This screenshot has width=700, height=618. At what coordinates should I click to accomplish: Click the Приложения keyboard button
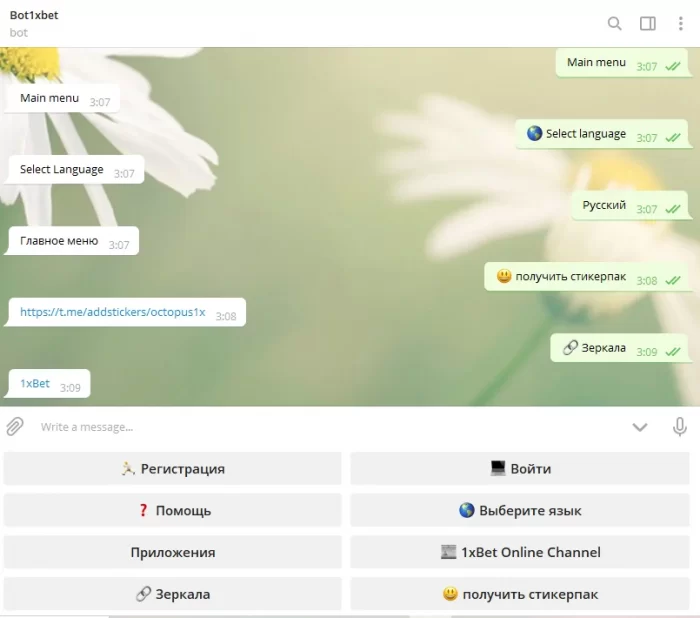172,552
